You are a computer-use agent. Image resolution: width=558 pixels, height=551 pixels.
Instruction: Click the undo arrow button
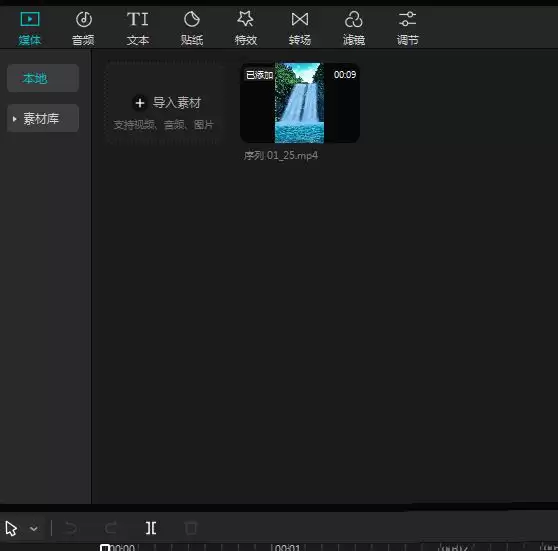[x=71, y=528]
